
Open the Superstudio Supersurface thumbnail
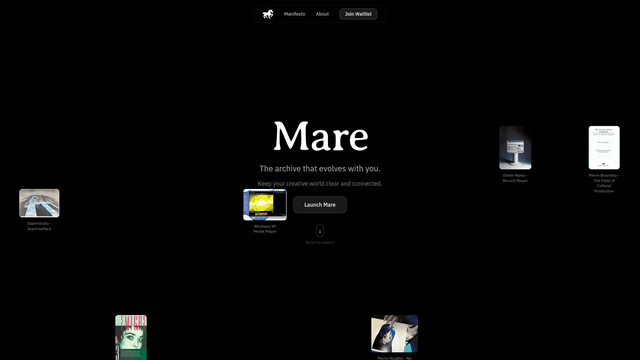click(x=39, y=203)
